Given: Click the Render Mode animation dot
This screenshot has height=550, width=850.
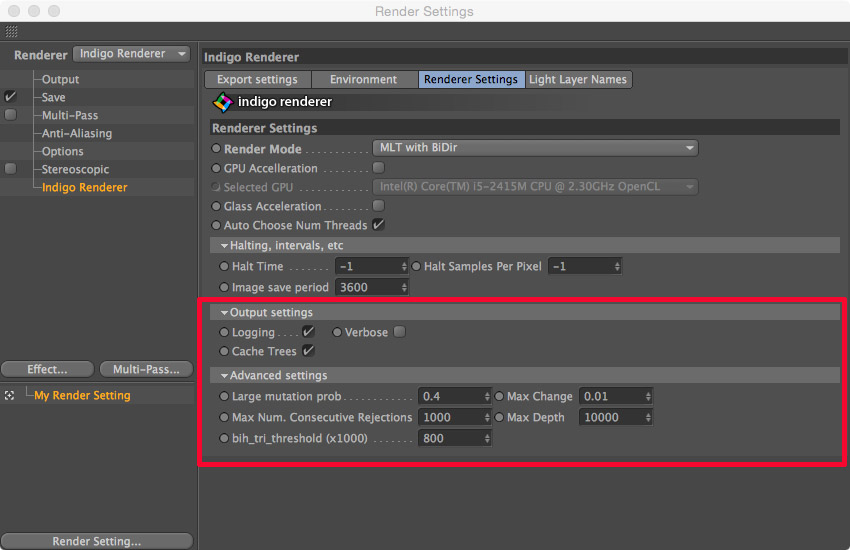Looking at the screenshot, I should coord(216,148).
